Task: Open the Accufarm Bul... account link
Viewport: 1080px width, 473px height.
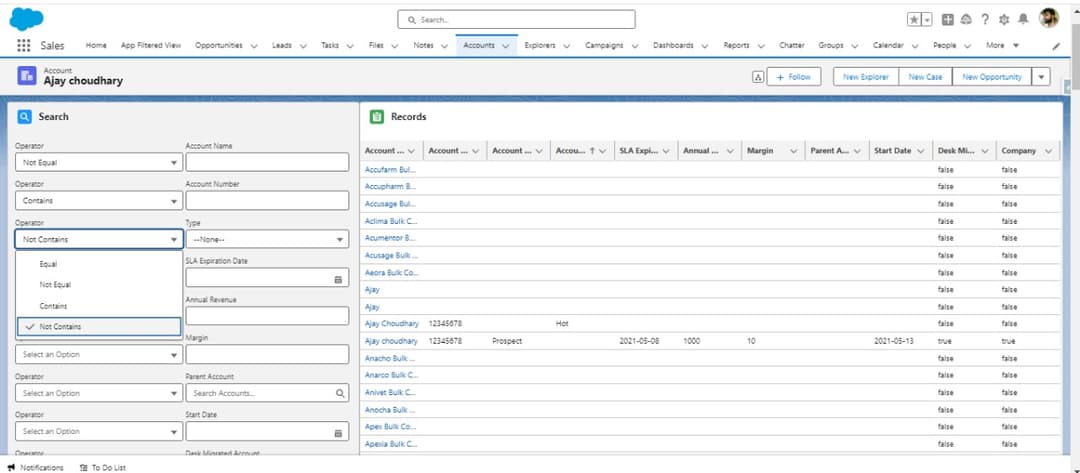Action: pyautogui.click(x=391, y=169)
